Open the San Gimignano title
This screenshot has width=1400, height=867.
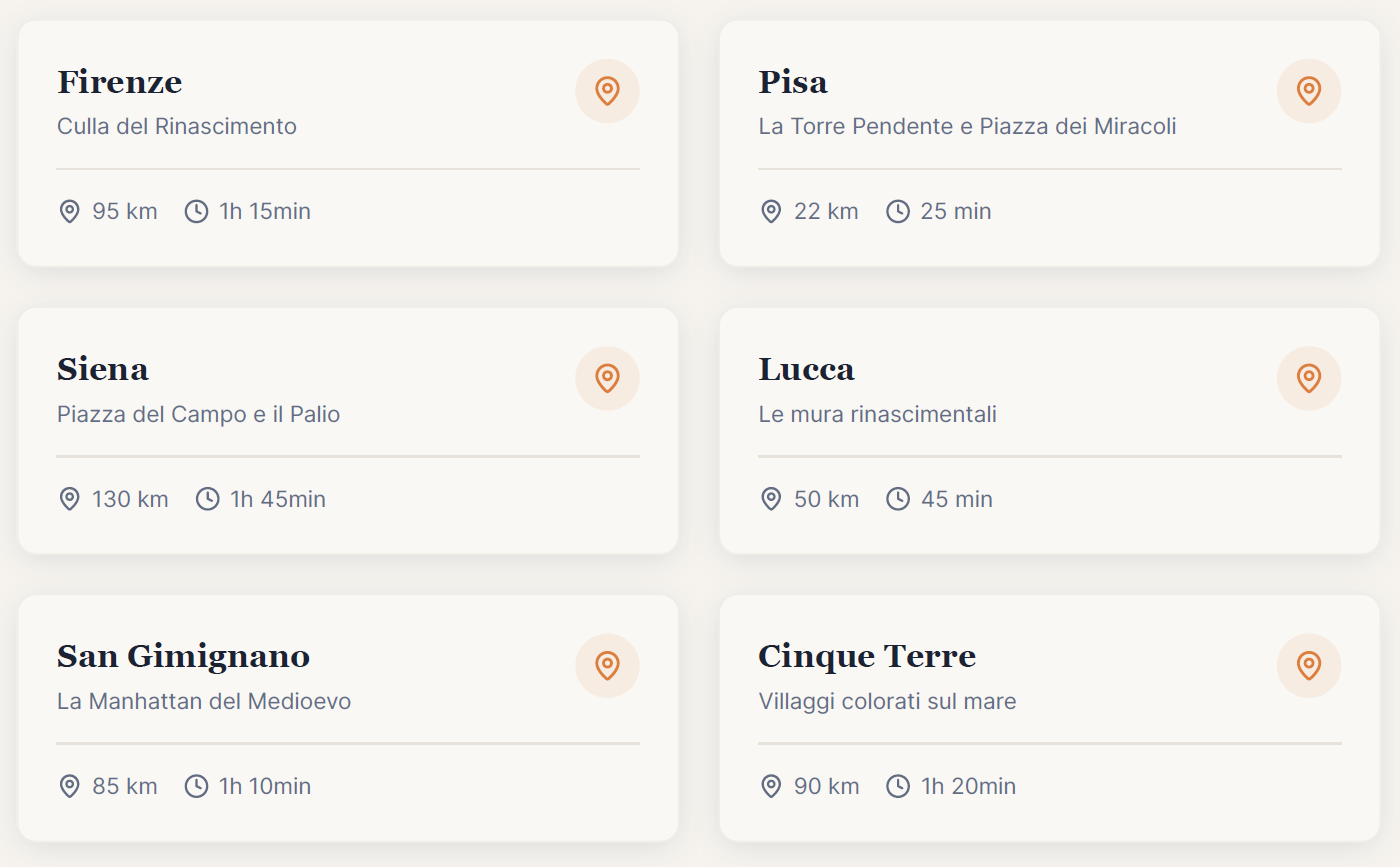[x=184, y=656]
